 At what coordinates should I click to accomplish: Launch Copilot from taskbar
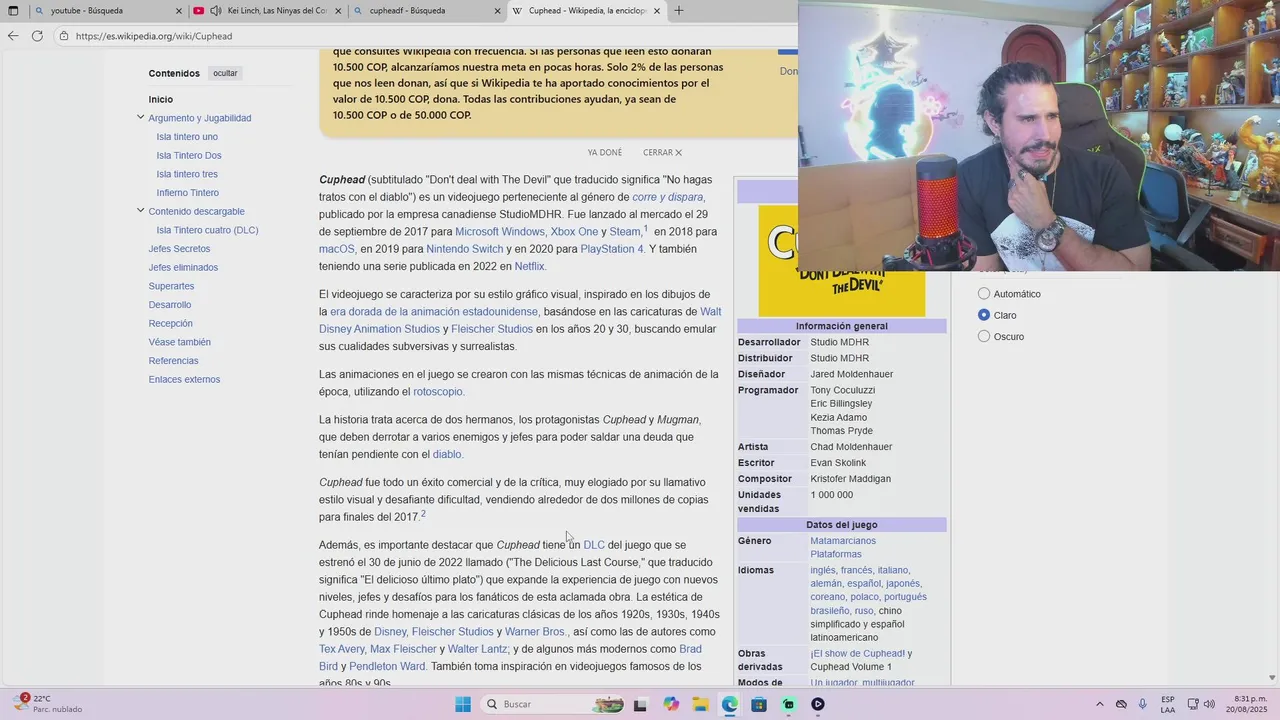click(x=671, y=704)
